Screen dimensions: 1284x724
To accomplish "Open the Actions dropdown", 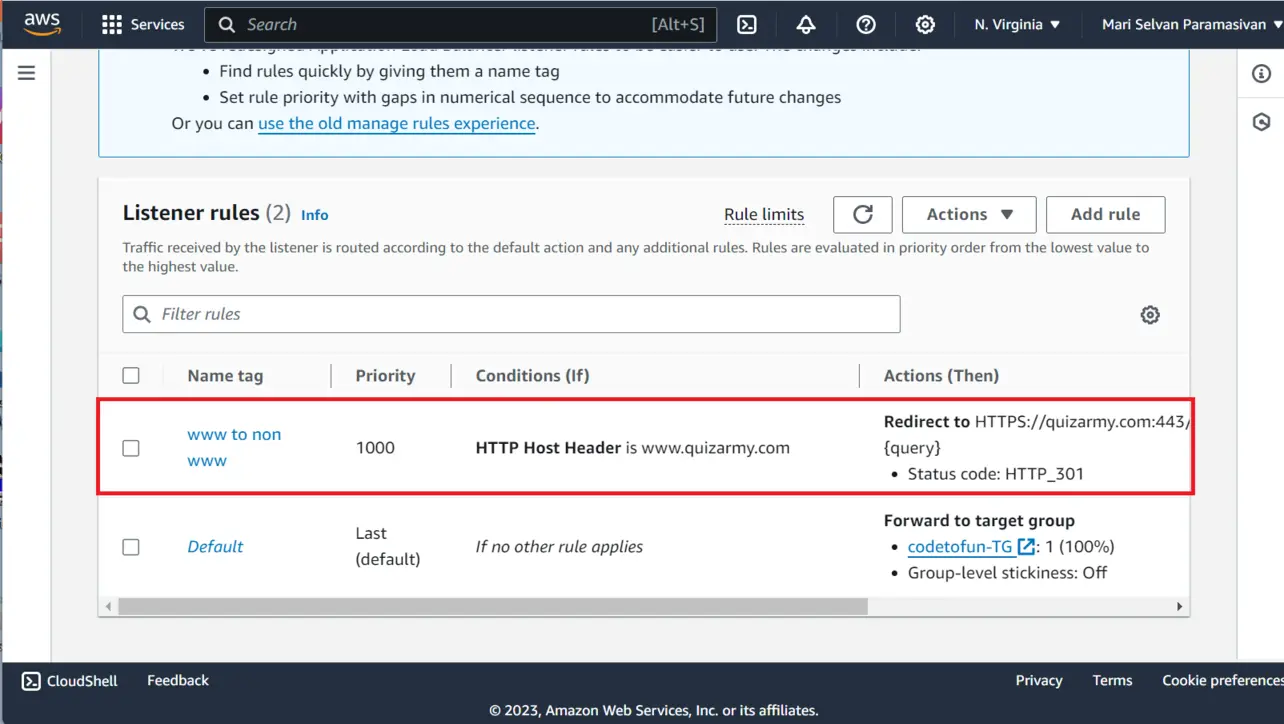I will pos(969,214).
